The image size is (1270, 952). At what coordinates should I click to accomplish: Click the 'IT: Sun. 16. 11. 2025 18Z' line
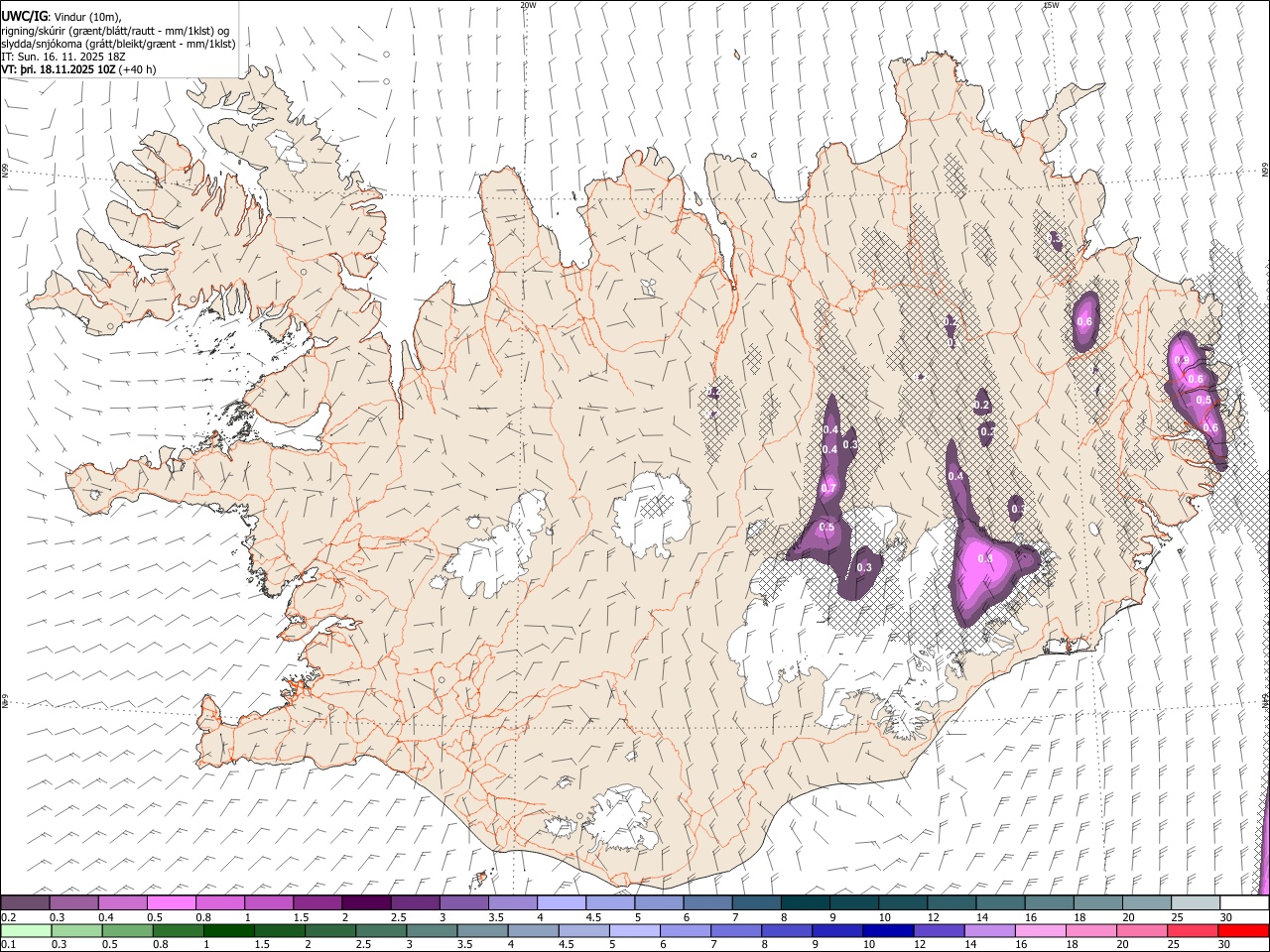63,58
